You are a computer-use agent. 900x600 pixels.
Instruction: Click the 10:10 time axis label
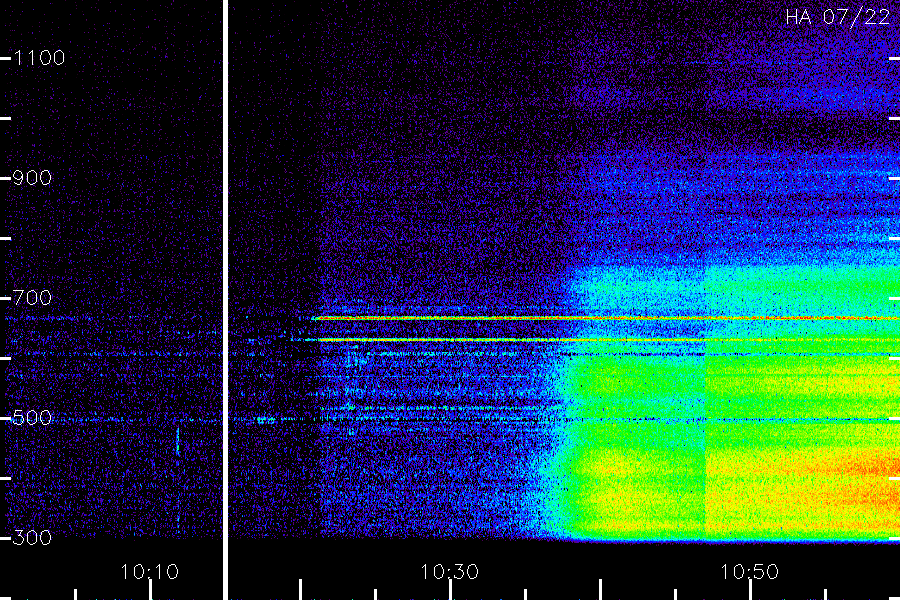[x=150, y=572]
